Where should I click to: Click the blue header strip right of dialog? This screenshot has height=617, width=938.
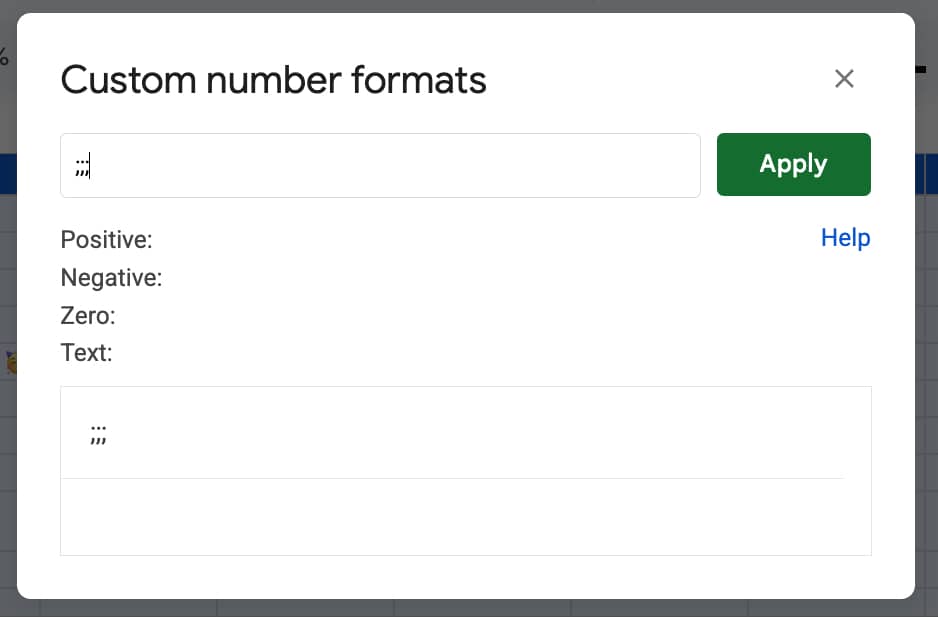(926, 174)
